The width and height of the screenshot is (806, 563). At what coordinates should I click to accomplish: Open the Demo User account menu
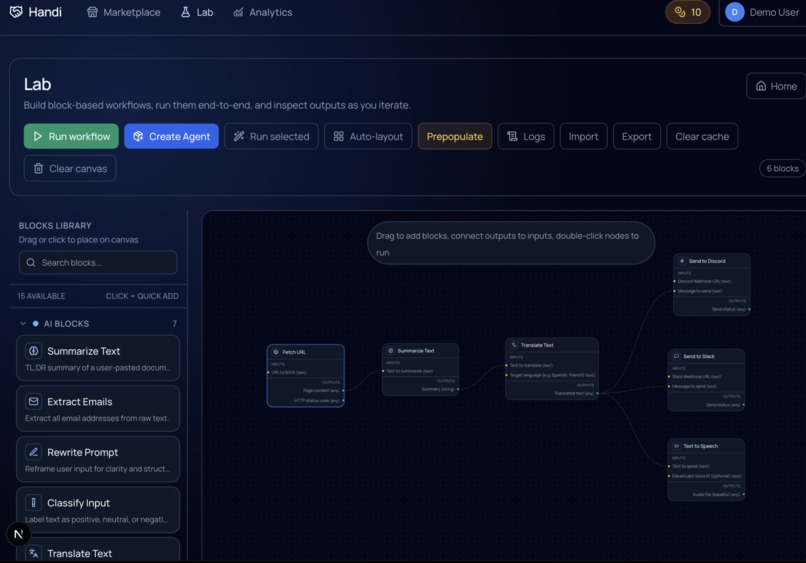pyautogui.click(x=762, y=12)
